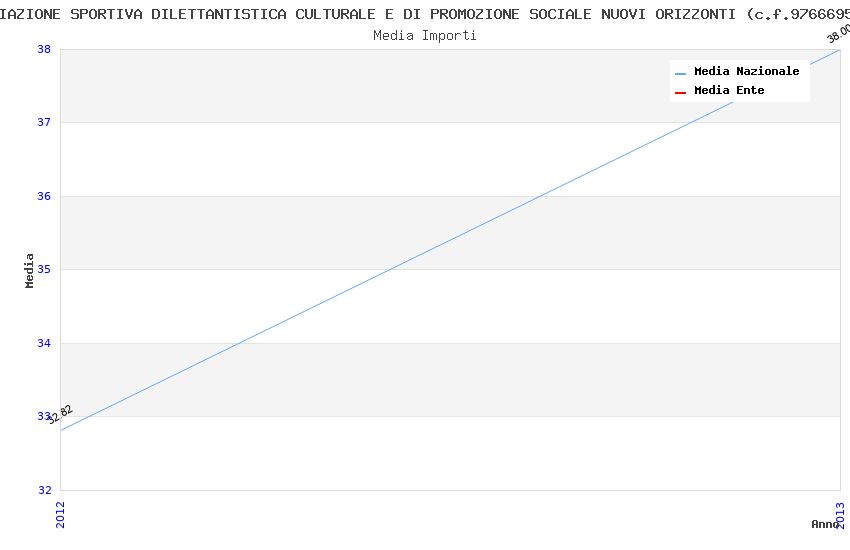
Task: Click the "Anno" x-axis title
Action: [x=823, y=524]
